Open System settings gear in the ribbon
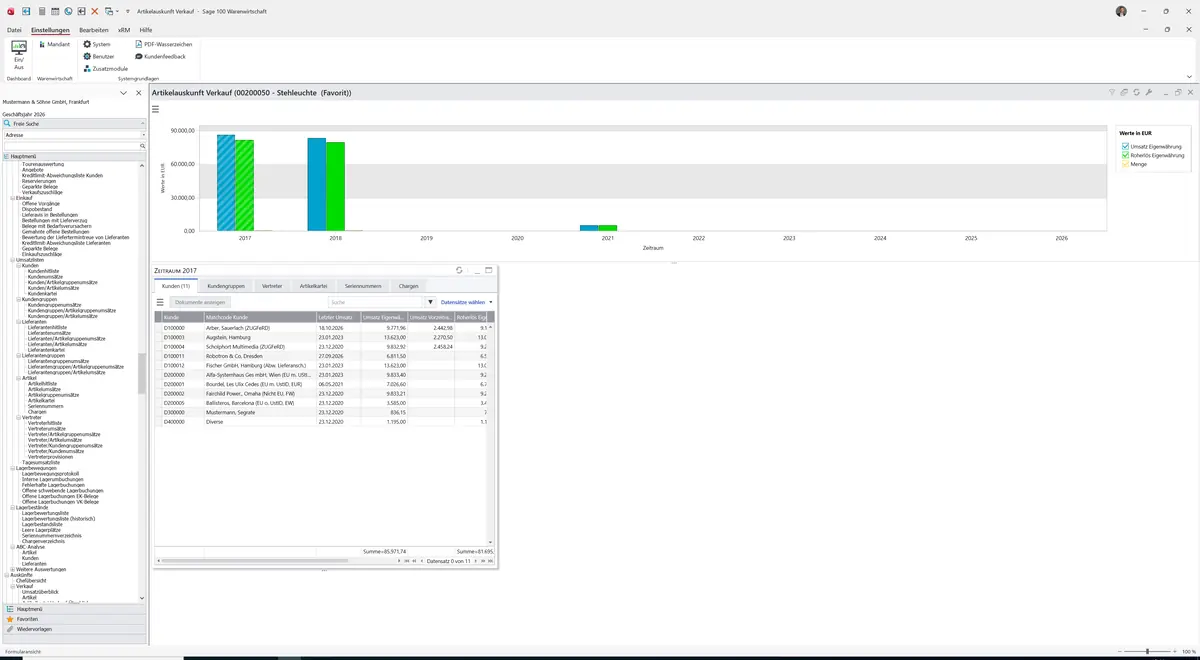The width and height of the screenshot is (1200, 660). pos(97,44)
